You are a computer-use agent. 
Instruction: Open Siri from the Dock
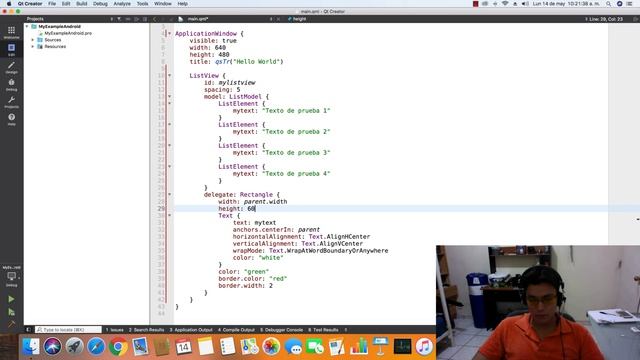point(53,347)
